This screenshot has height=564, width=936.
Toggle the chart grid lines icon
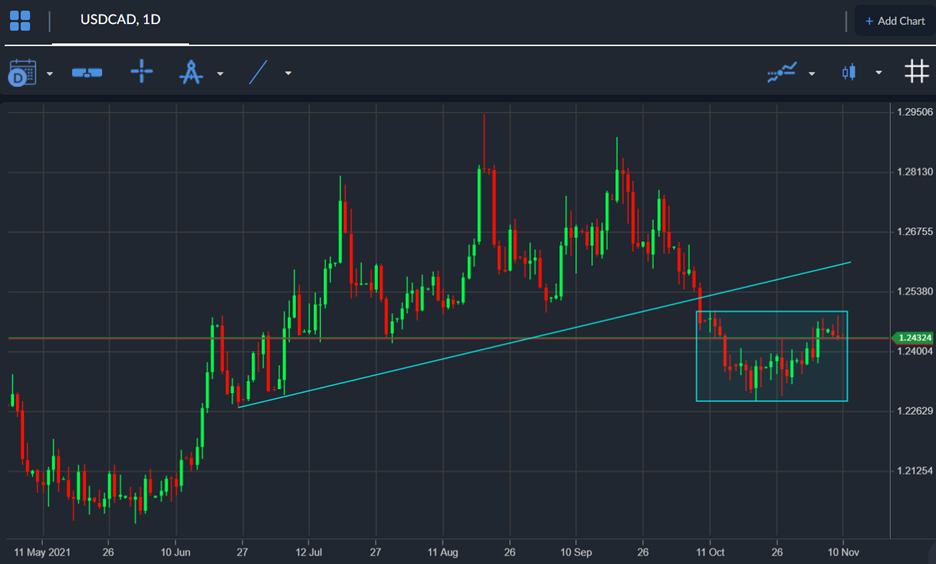pos(916,72)
